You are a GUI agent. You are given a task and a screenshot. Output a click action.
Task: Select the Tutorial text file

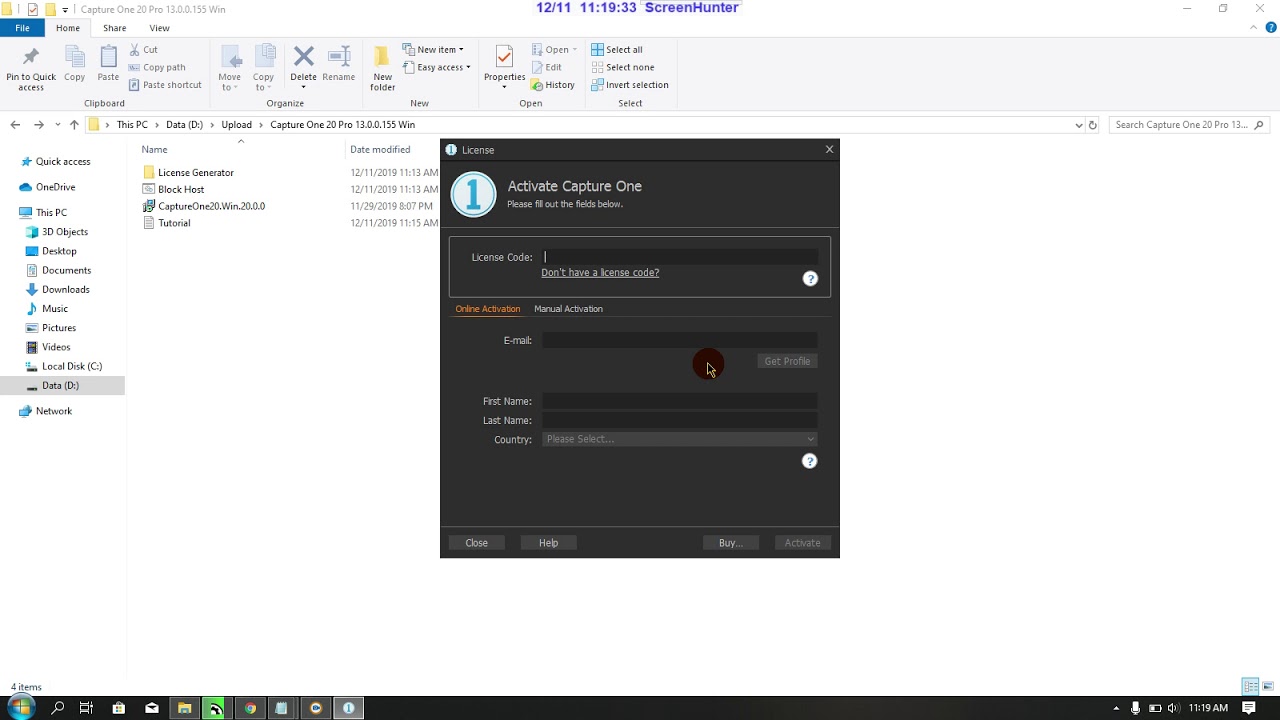tap(174, 223)
